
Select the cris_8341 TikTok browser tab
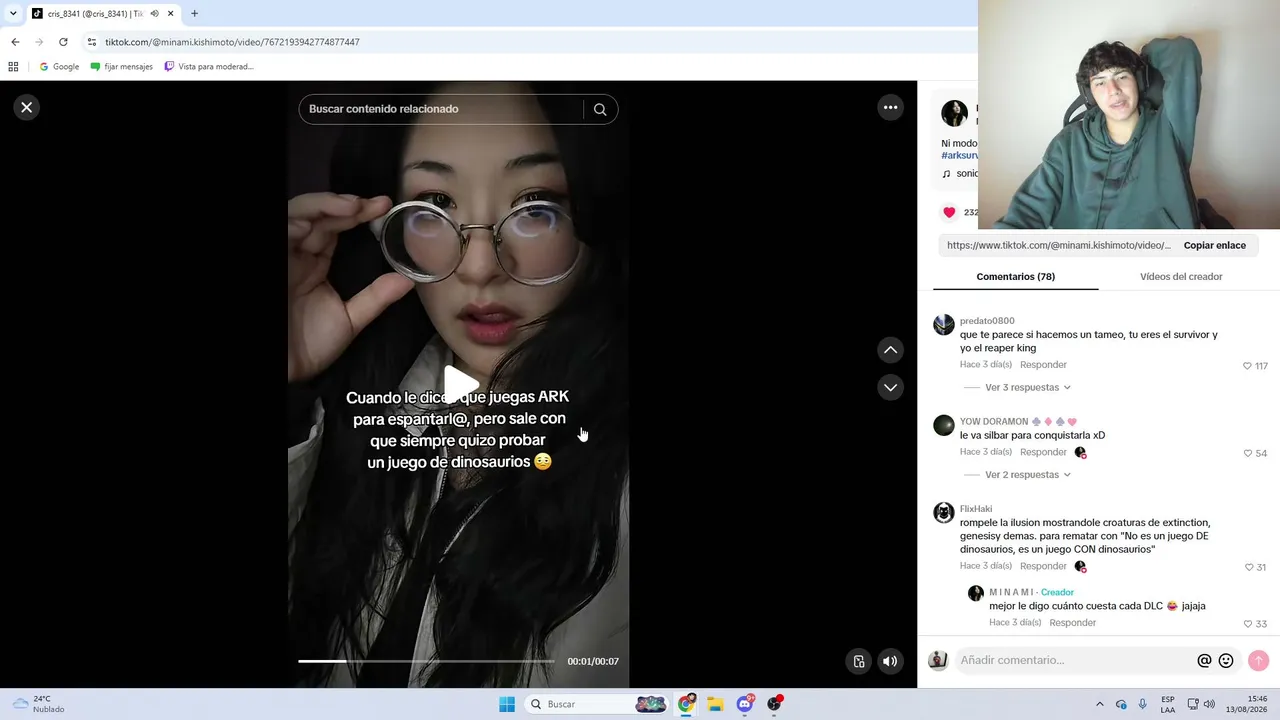click(95, 14)
